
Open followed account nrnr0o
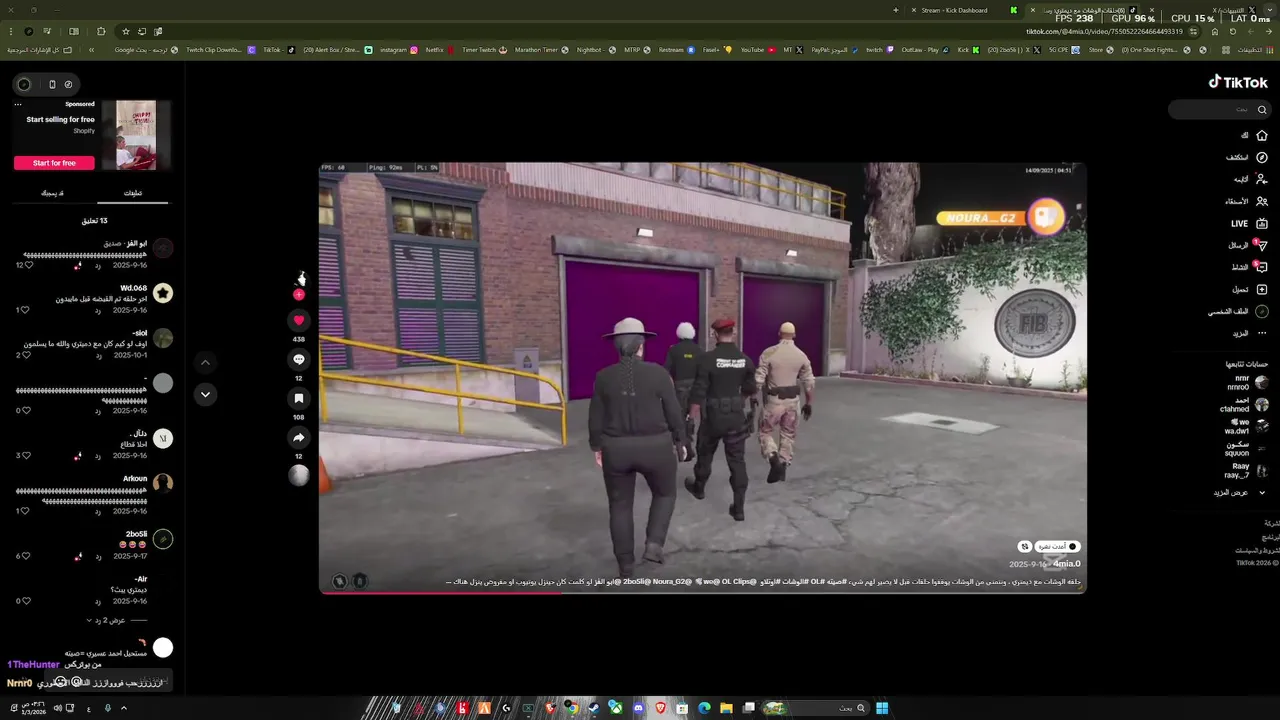tap(1248, 382)
